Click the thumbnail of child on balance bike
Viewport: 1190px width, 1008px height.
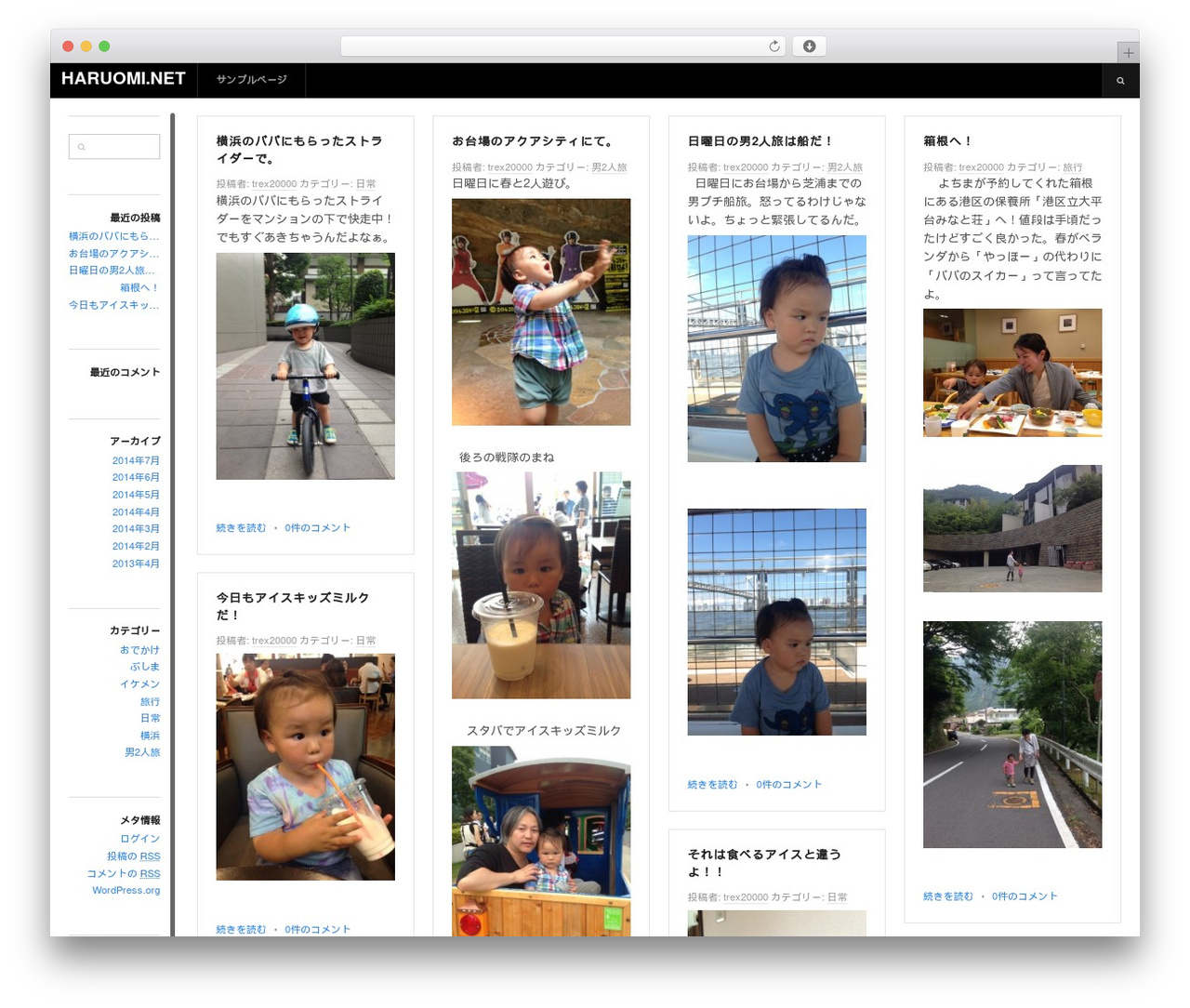click(x=305, y=366)
